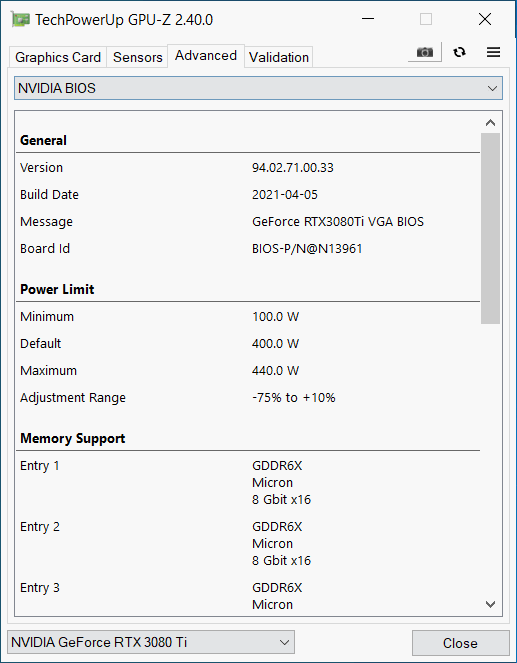The image size is (517, 663).
Task: Click the scroll up arrow in the list
Action: [490, 123]
